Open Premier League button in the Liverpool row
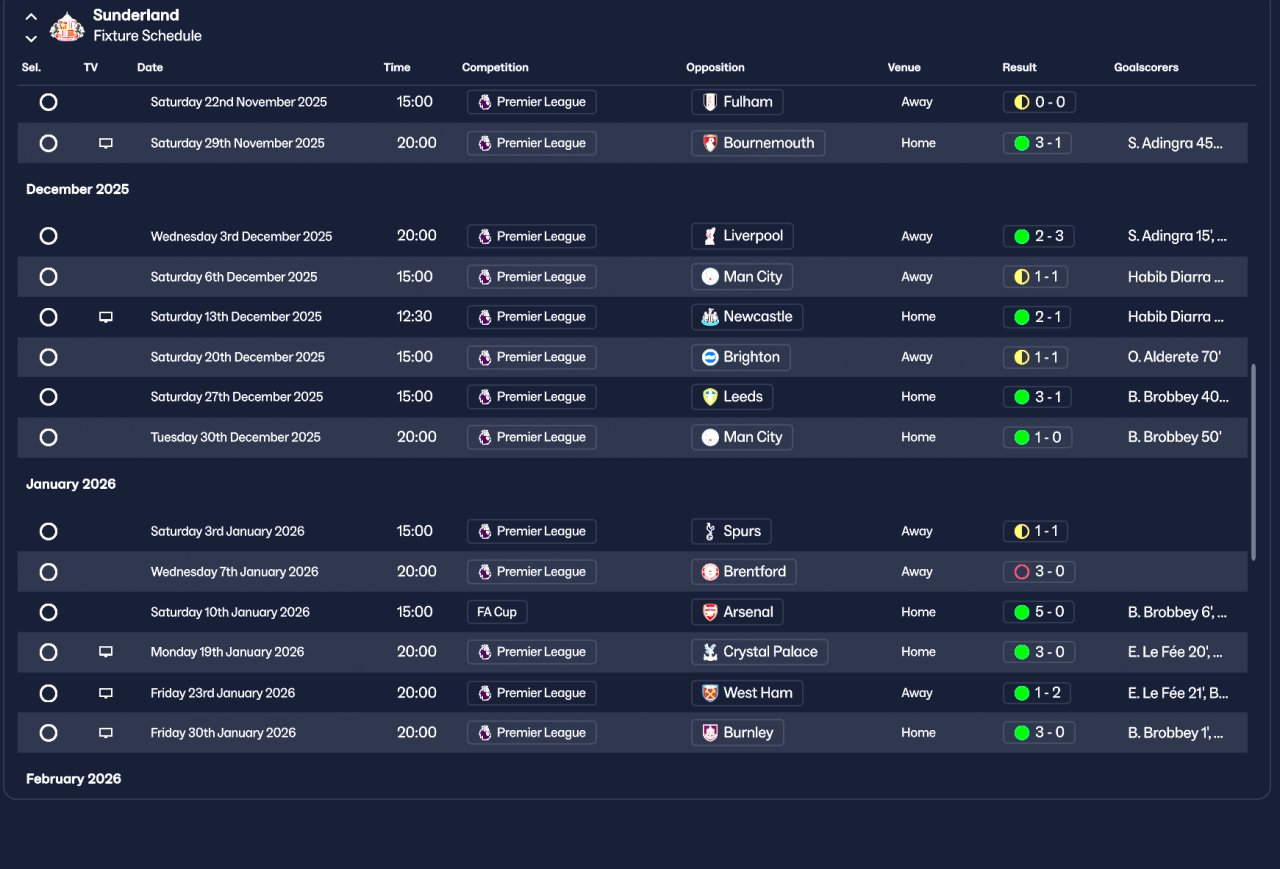This screenshot has height=869, width=1280. (x=532, y=237)
